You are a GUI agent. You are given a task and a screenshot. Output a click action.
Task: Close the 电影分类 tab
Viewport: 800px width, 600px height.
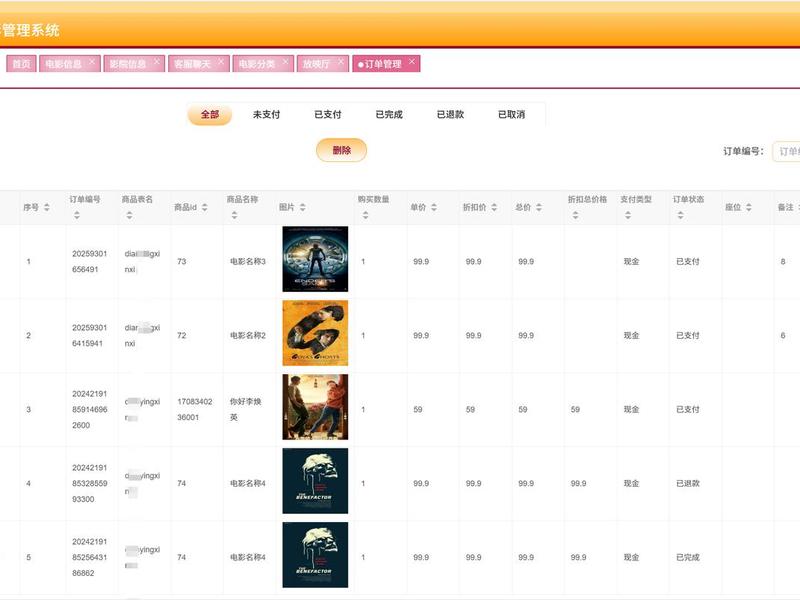[285, 62]
